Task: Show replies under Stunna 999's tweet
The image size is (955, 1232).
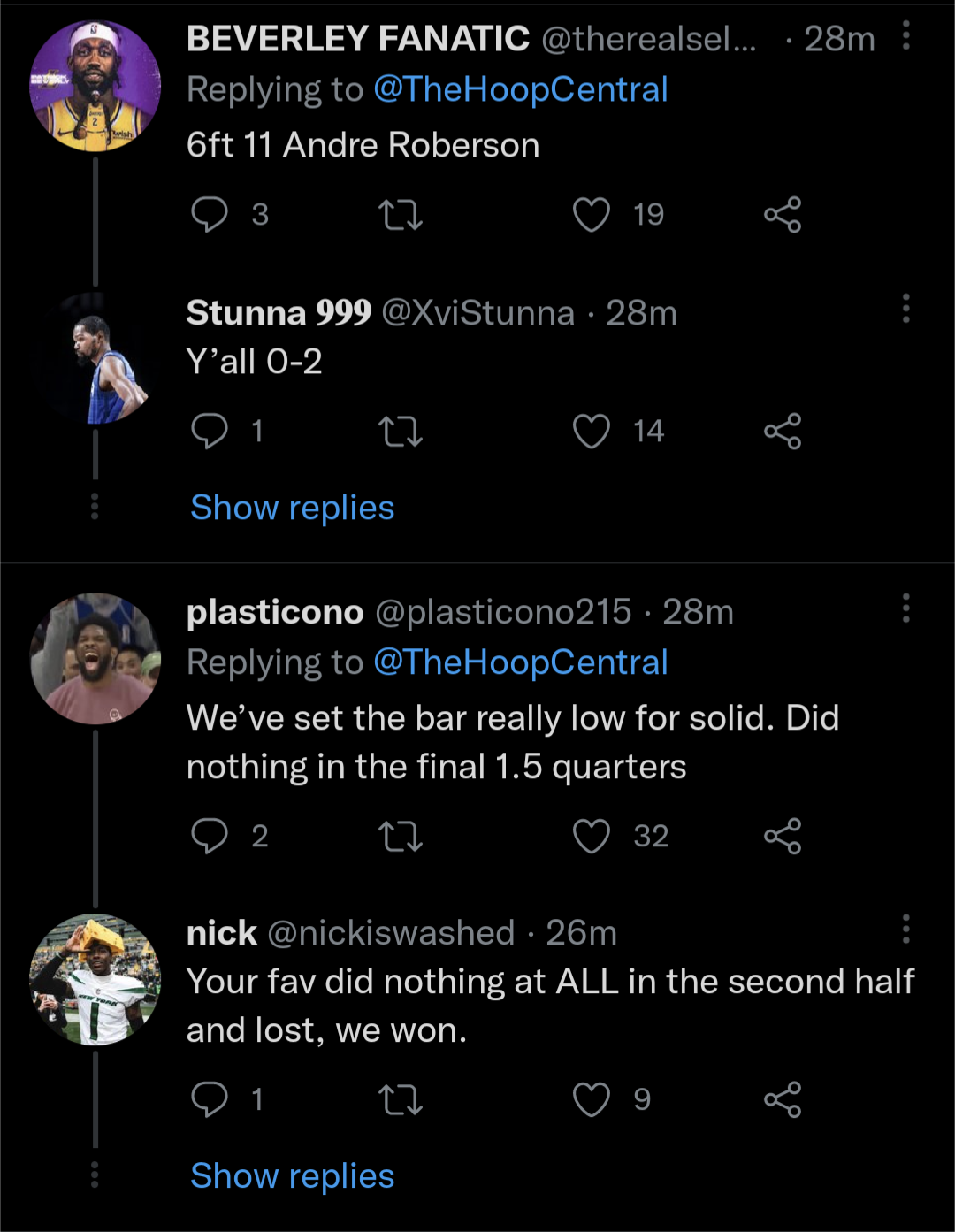Action: 292,508
